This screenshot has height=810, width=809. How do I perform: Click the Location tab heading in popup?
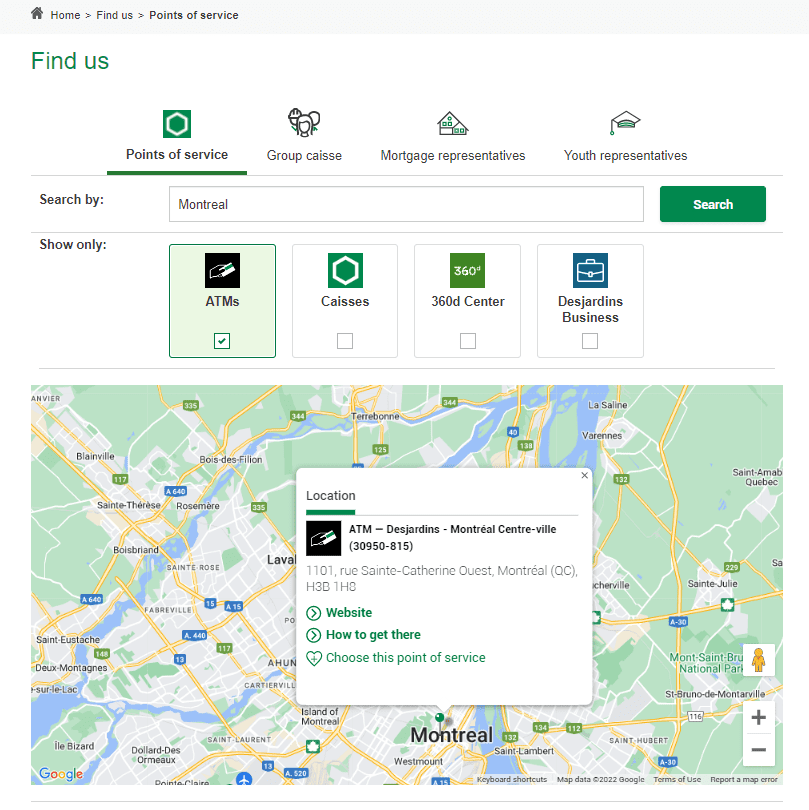point(331,496)
